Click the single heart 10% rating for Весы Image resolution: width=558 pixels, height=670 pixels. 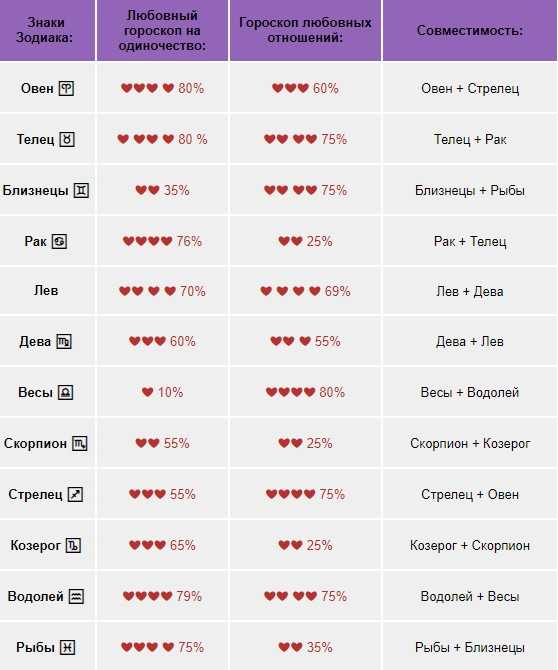[162, 392]
